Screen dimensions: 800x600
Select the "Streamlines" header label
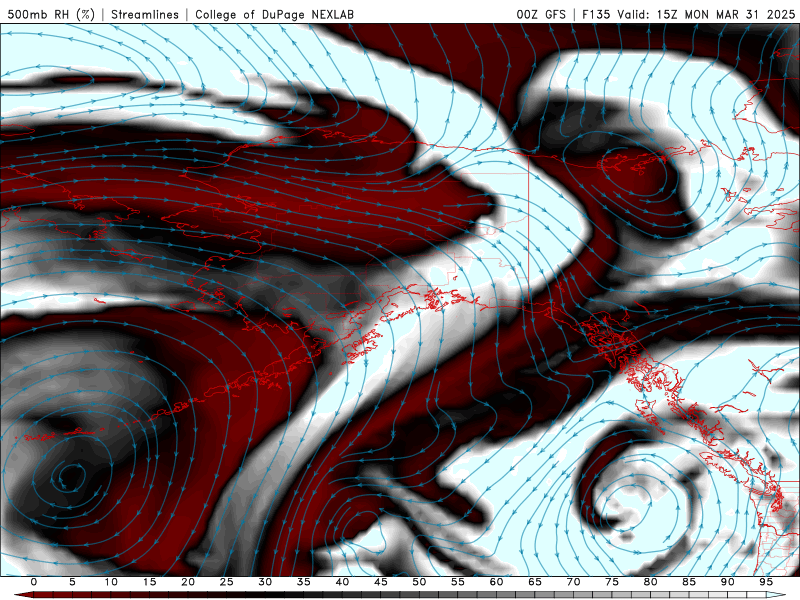click(x=145, y=14)
